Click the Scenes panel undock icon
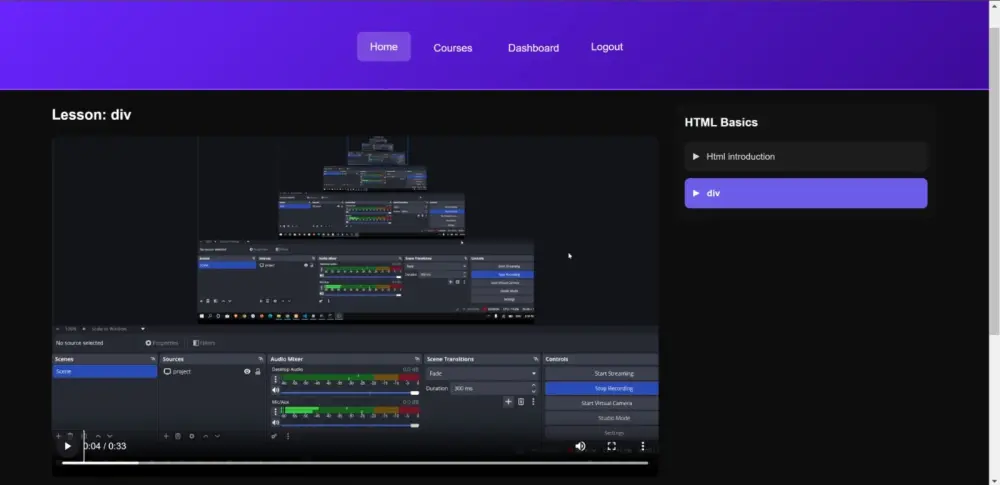The height and width of the screenshot is (485, 1000). (x=152, y=359)
